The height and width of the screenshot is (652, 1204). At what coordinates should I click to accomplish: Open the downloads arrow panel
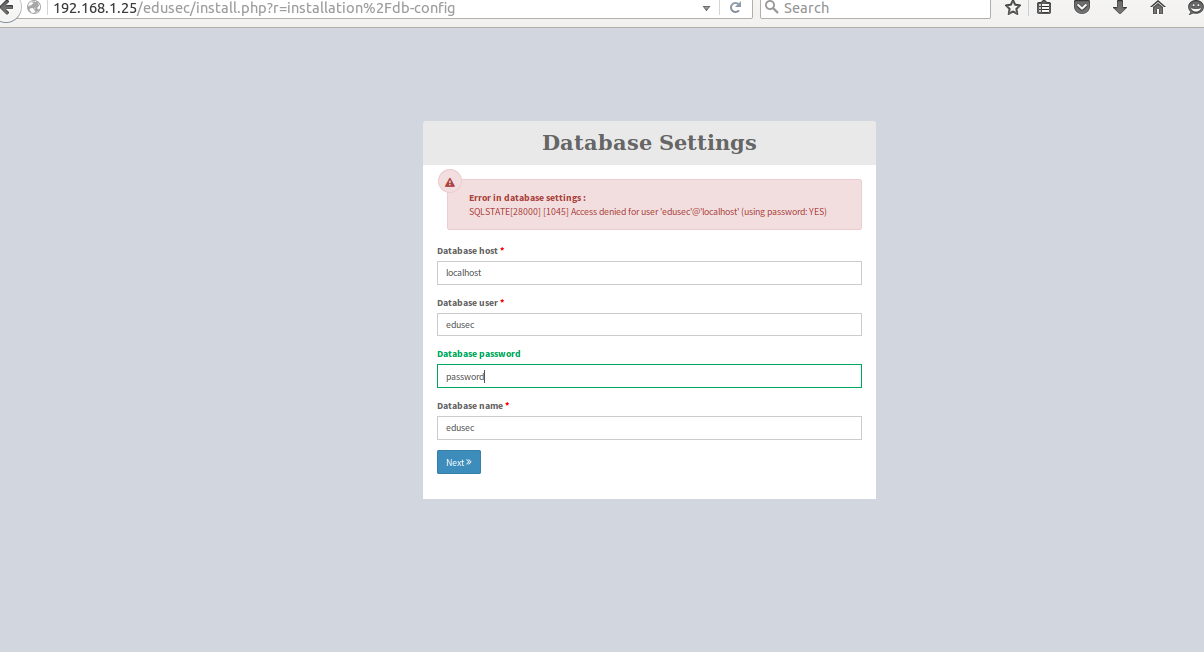pyautogui.click(x=1120, y=7)
